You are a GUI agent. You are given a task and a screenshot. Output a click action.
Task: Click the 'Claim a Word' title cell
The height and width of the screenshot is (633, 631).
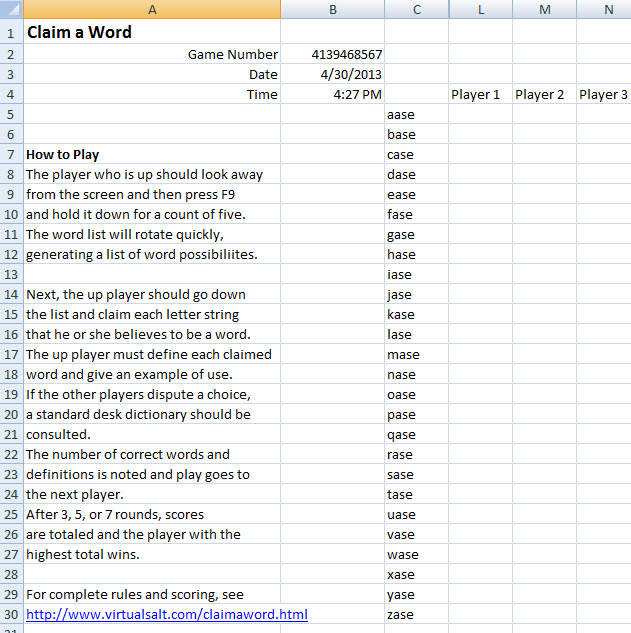[x=152, y=31]
